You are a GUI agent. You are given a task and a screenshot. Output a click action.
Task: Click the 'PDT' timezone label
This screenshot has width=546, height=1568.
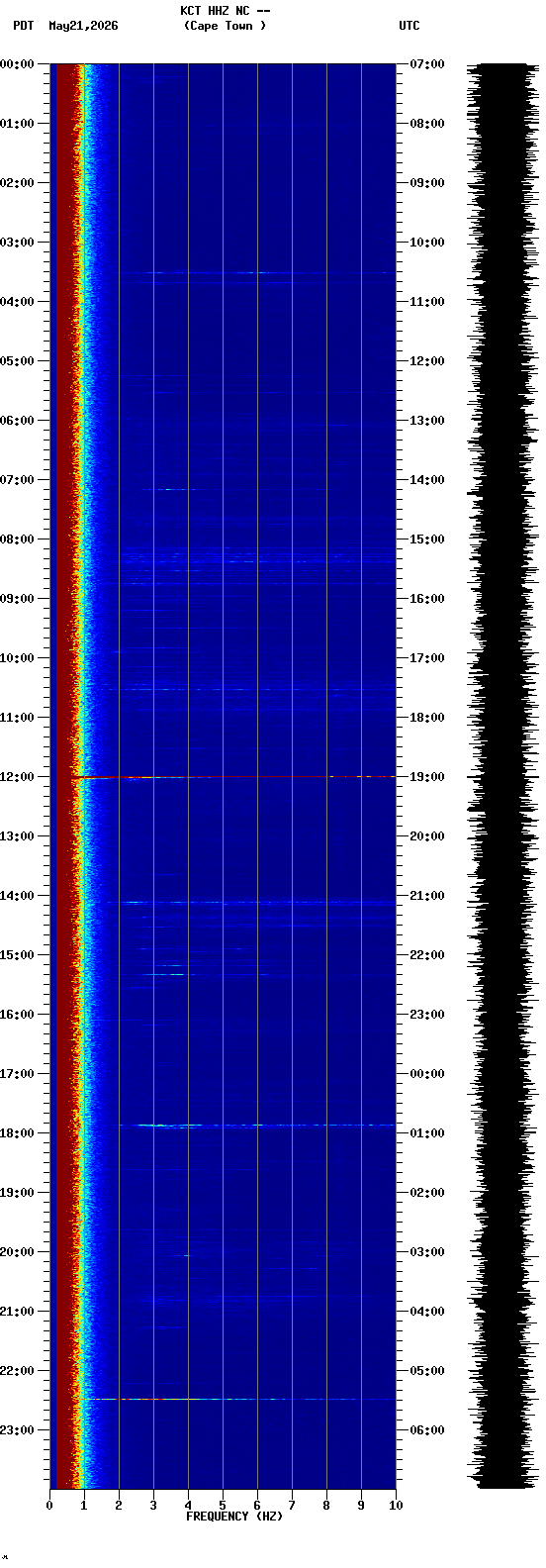[x=23, y=26]
